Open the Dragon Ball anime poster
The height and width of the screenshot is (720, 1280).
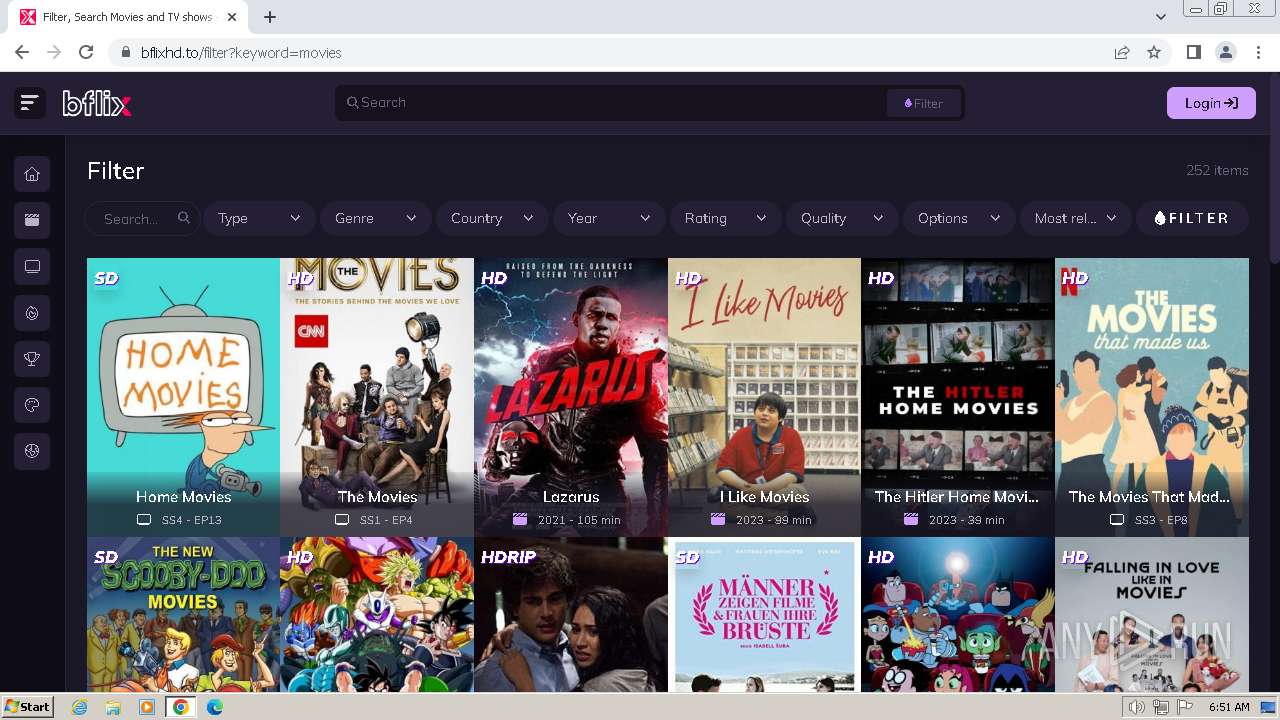pos(377,614)
